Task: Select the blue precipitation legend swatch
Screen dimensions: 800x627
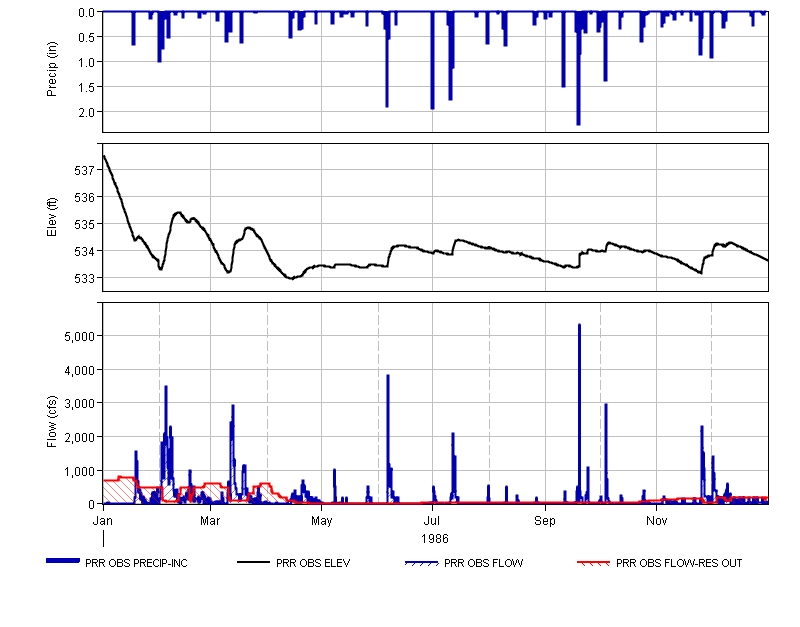Action: point(63,561)
